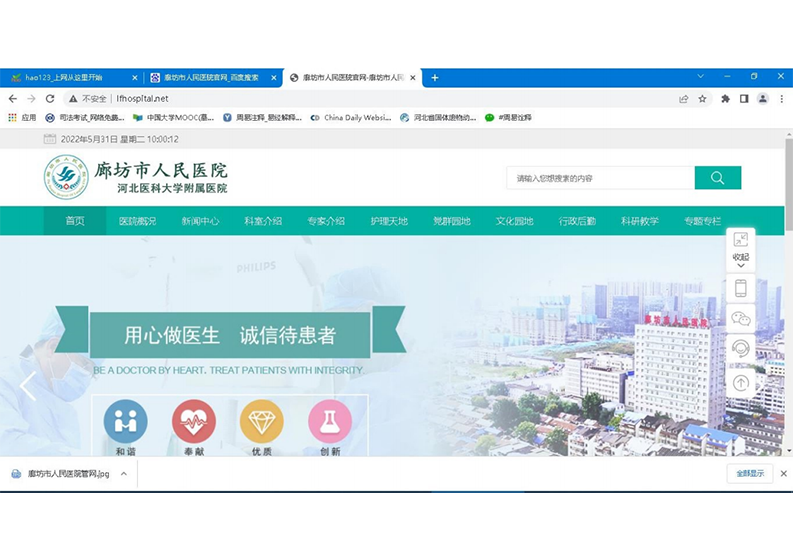Image resolution: width=793 pixels, height=560 pixels.
Task: Reload the page with the refresh button
Action: pos(50,99)
